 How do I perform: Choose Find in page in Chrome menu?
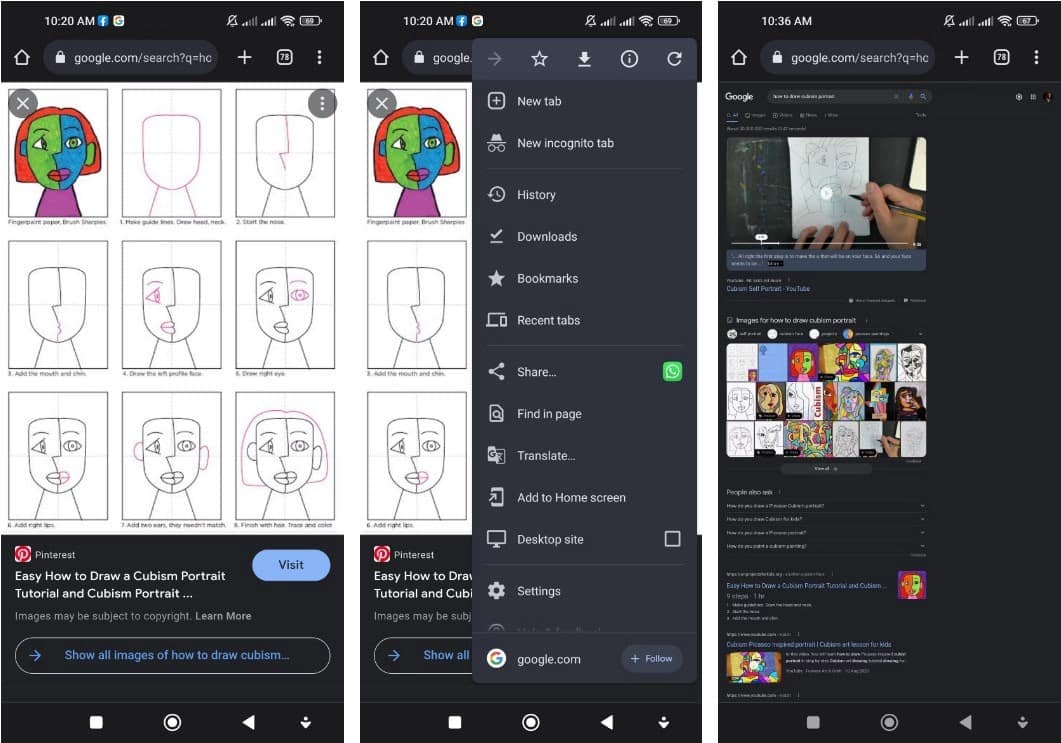[585, 413]
